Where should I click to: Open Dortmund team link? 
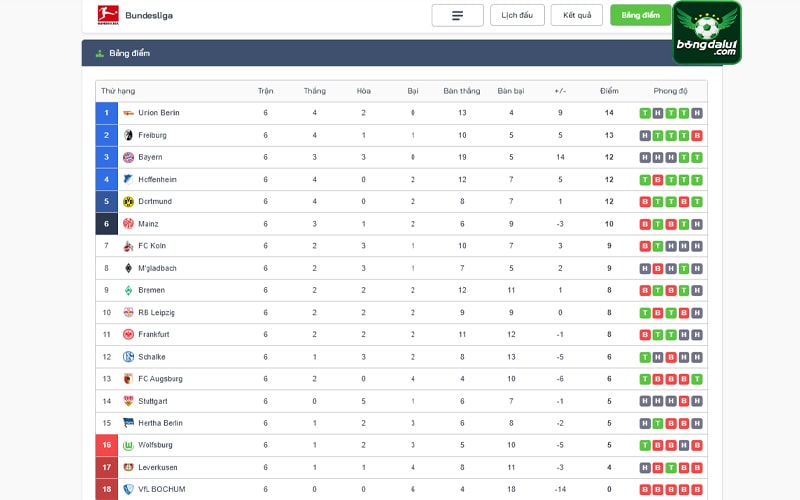click(155, 202)
